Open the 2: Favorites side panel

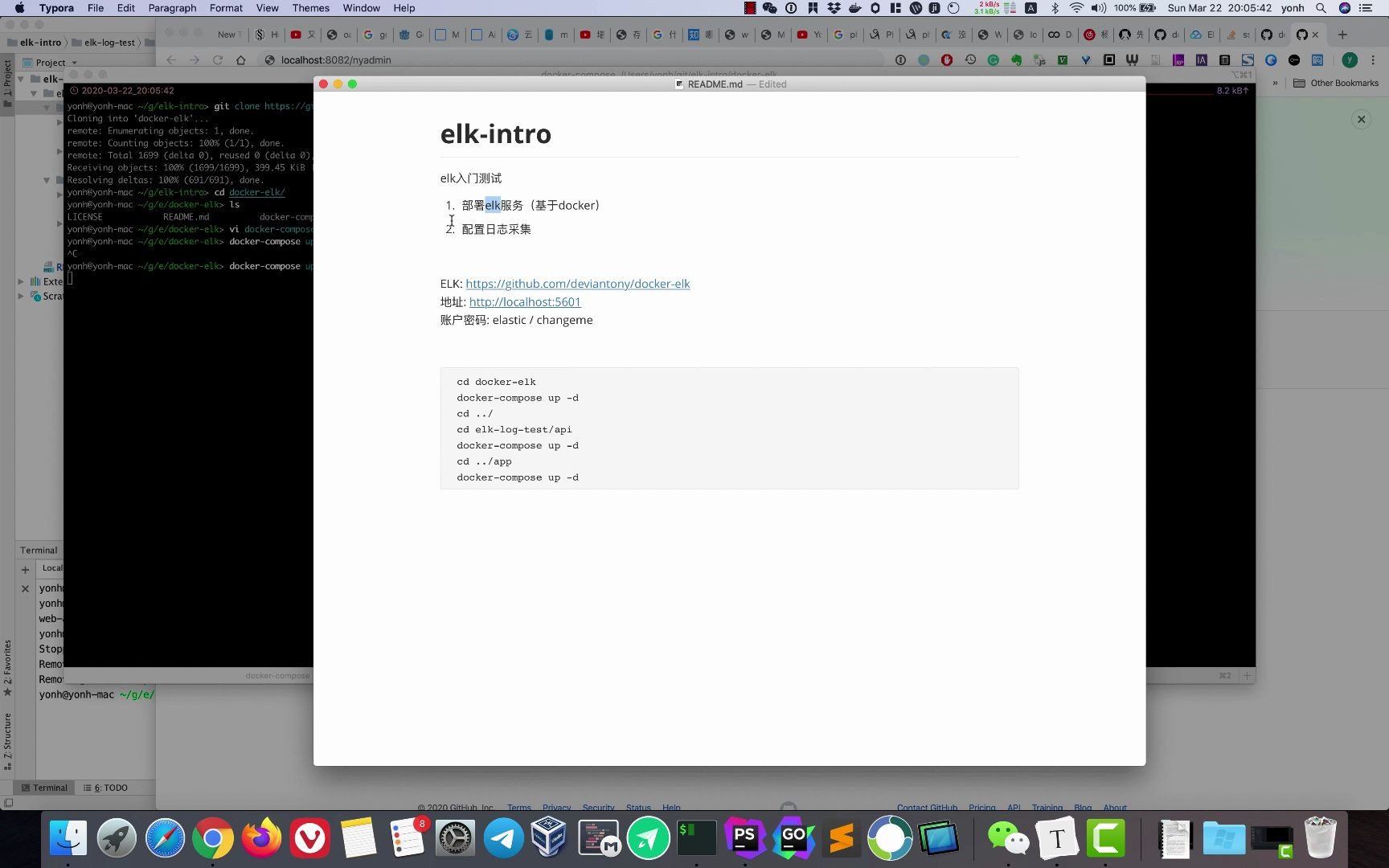(x=7, y=666)
